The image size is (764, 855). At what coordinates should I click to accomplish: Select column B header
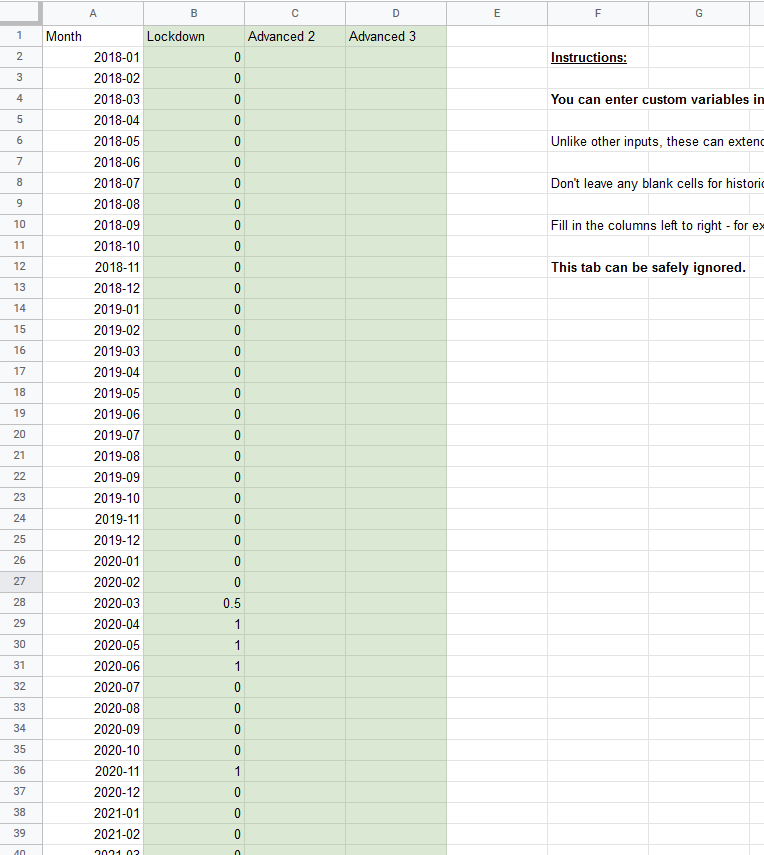coord(194,13)
